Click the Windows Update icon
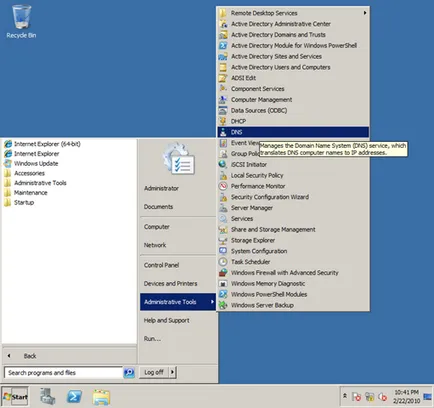Screen dimensions: 434x408 tap(8, 163)
